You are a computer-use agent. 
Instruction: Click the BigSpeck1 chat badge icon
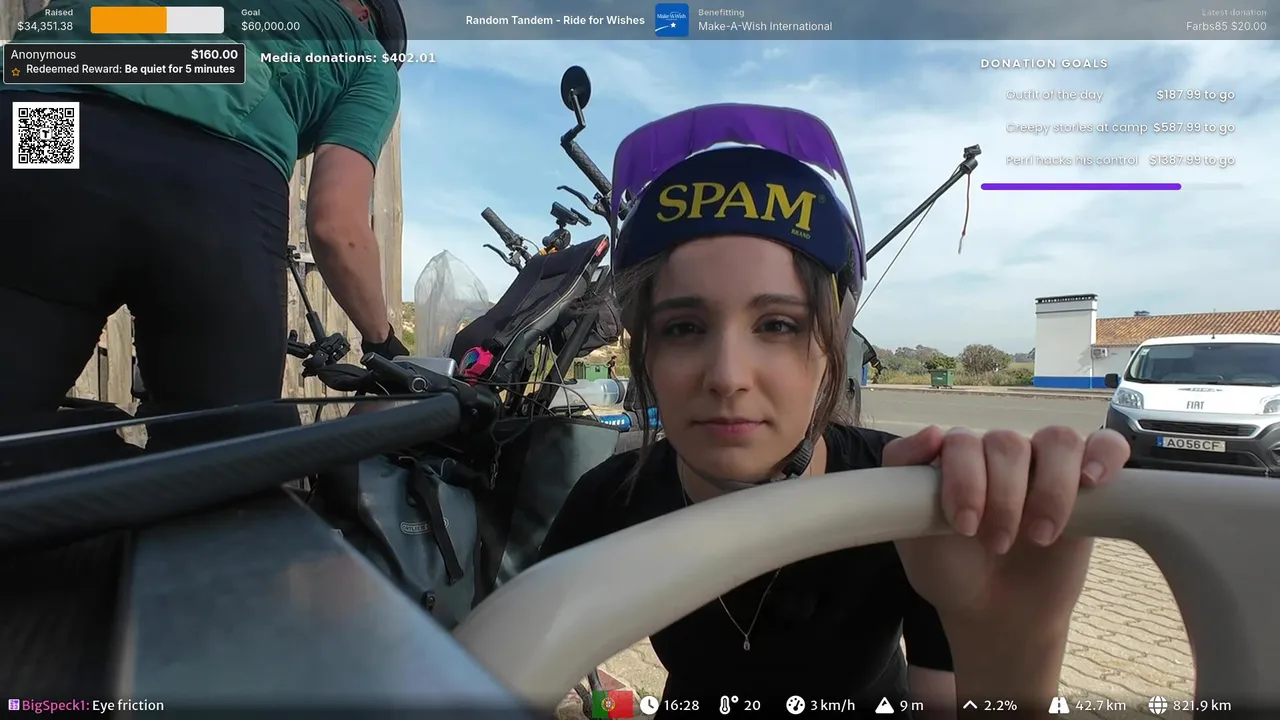[x=14, y=705]
